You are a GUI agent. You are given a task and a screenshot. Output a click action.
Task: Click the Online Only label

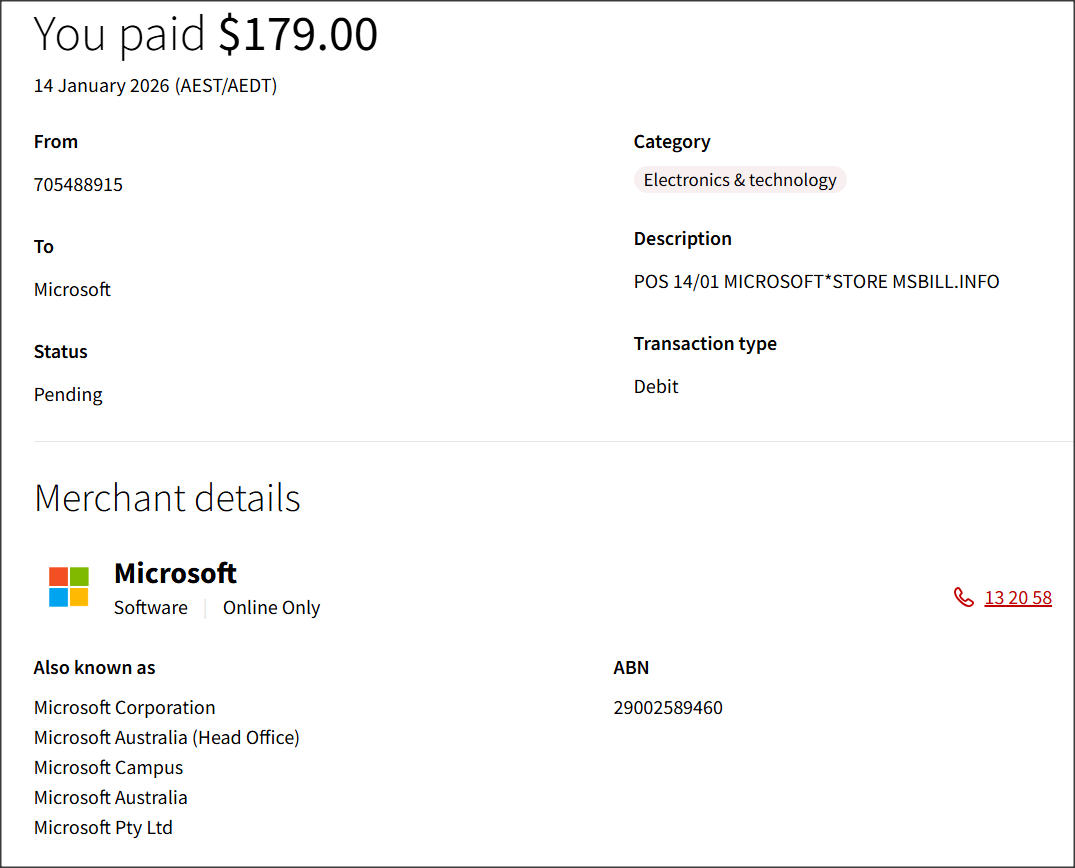point(271,608)
